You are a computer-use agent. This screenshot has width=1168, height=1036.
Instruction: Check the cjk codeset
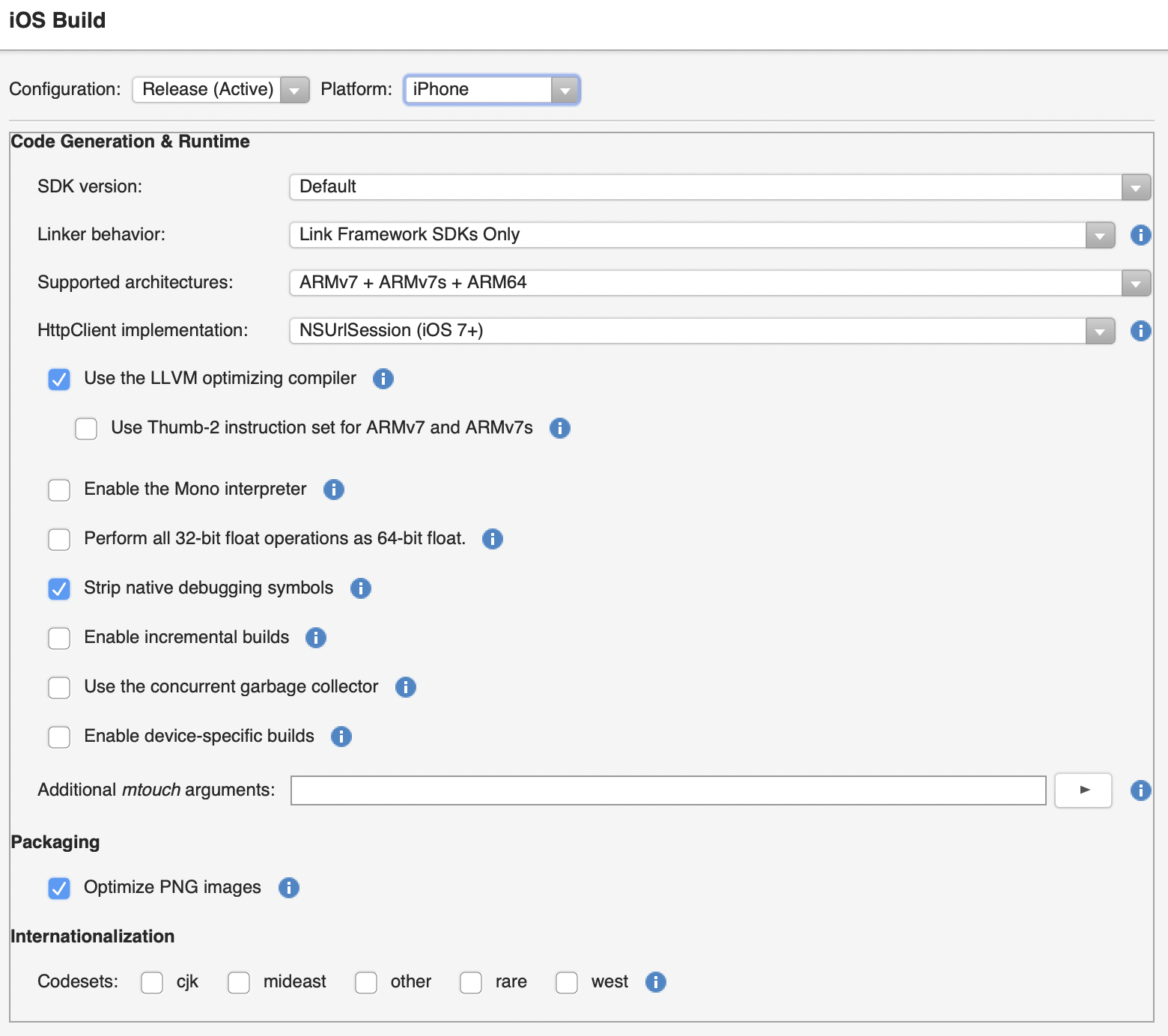152,983
